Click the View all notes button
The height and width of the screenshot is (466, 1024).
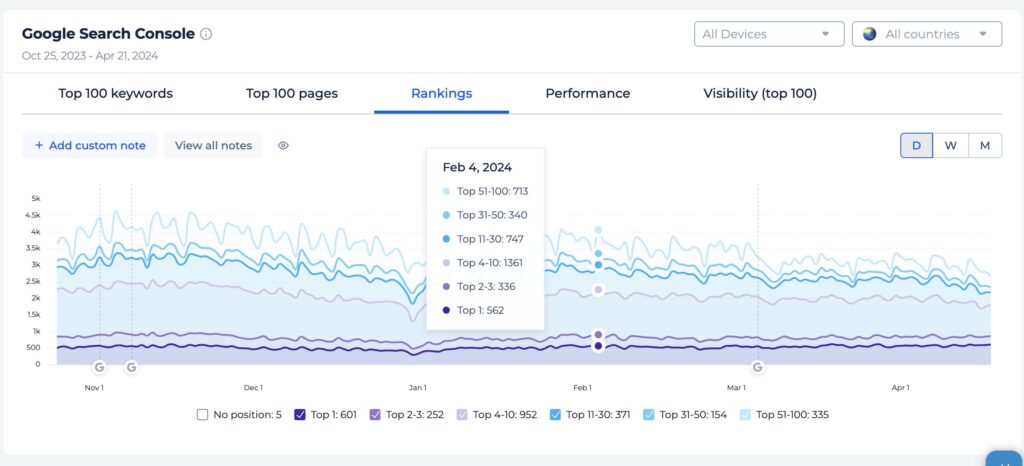(213, 146)
